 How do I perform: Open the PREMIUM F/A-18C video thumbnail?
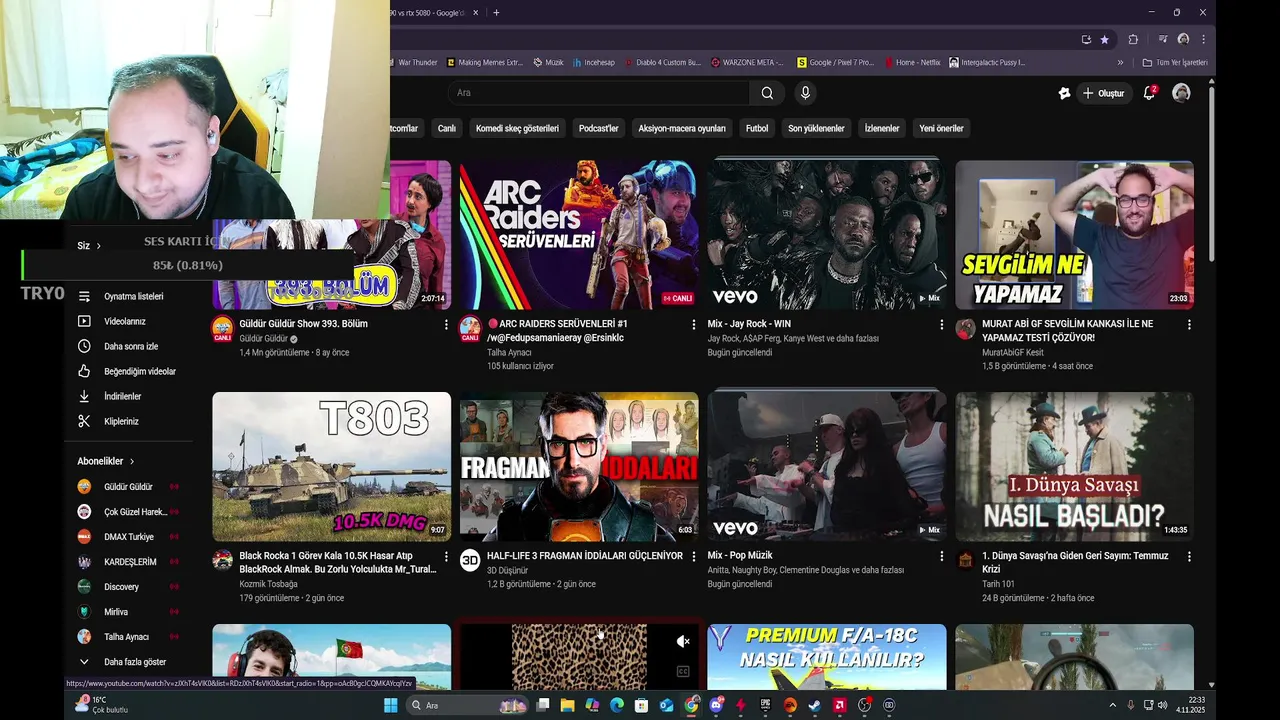826,656
